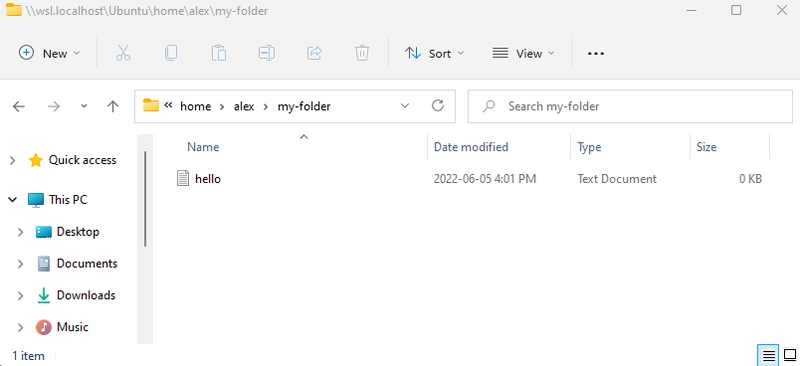Open subfolder chevron after home breadcrumb
Viewport: 800px width, 366px height.
tap(222, 107)
